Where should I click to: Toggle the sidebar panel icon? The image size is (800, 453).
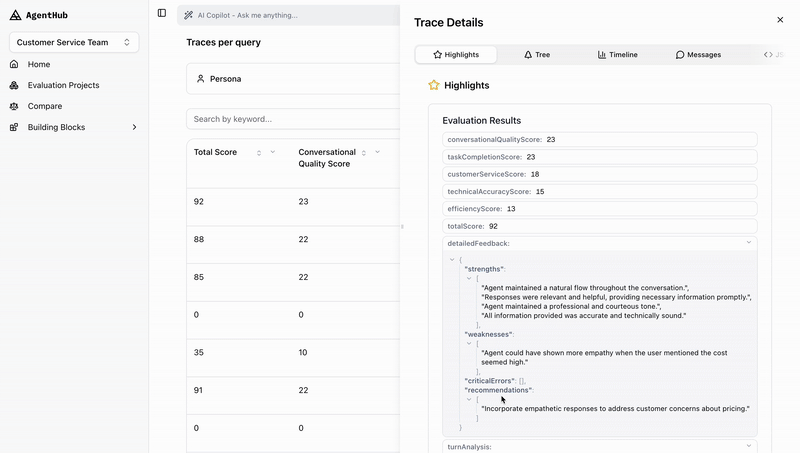pyautogui.click(x=162, y=13)
